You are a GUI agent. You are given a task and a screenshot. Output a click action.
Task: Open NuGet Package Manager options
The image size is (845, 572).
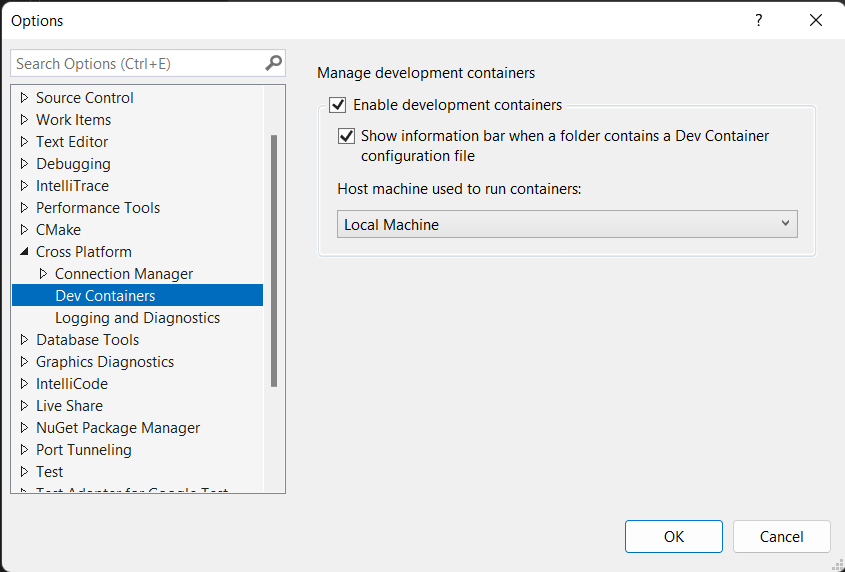pyautogui.click(x=118, y=428)
